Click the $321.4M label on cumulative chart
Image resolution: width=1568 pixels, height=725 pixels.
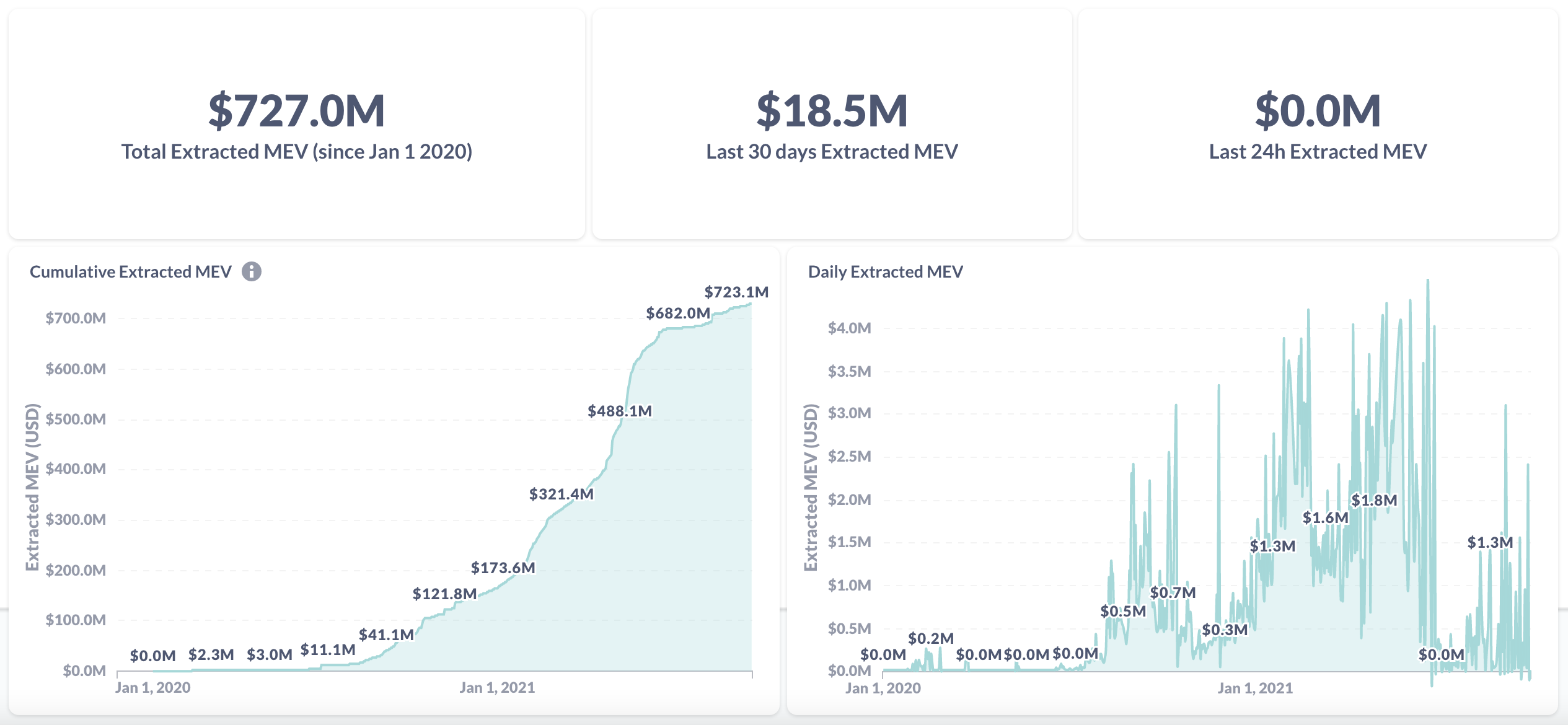561,493
